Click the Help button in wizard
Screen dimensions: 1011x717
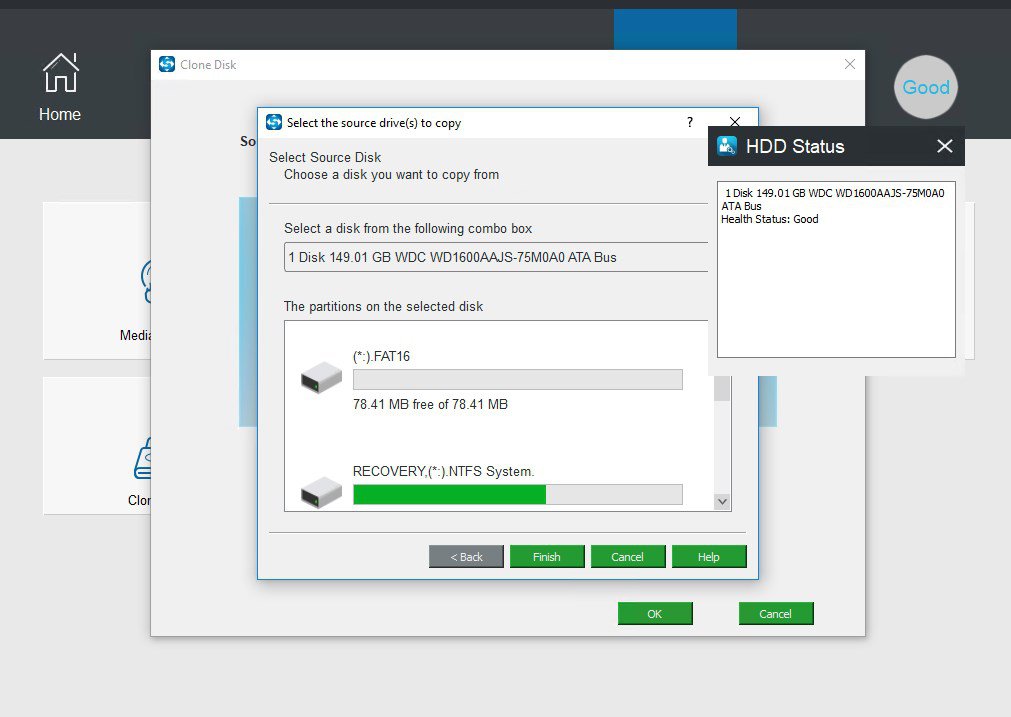[709, 557]
